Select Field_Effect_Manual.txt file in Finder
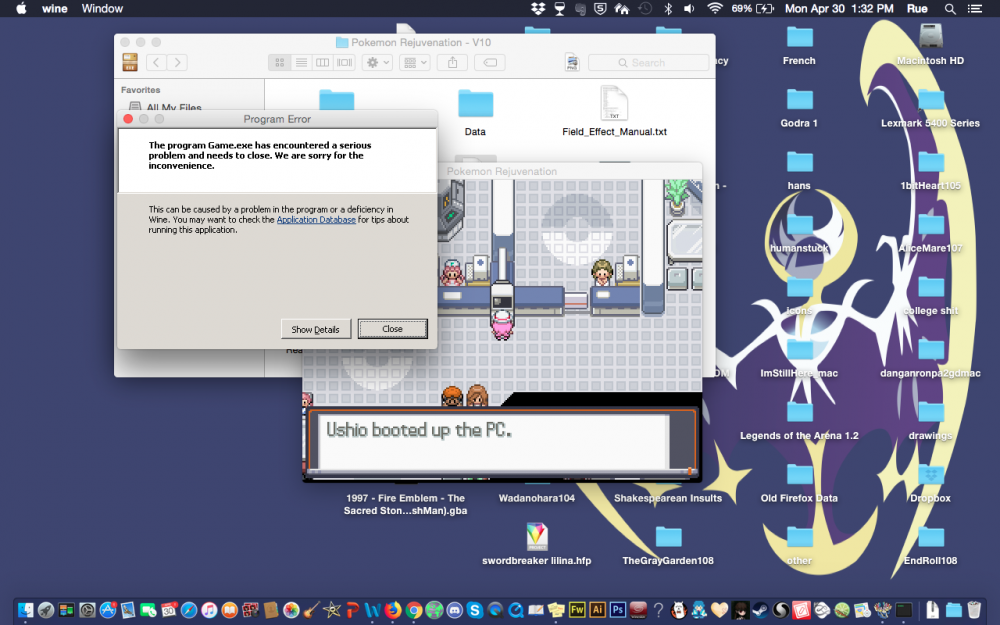 pos(614,113)
